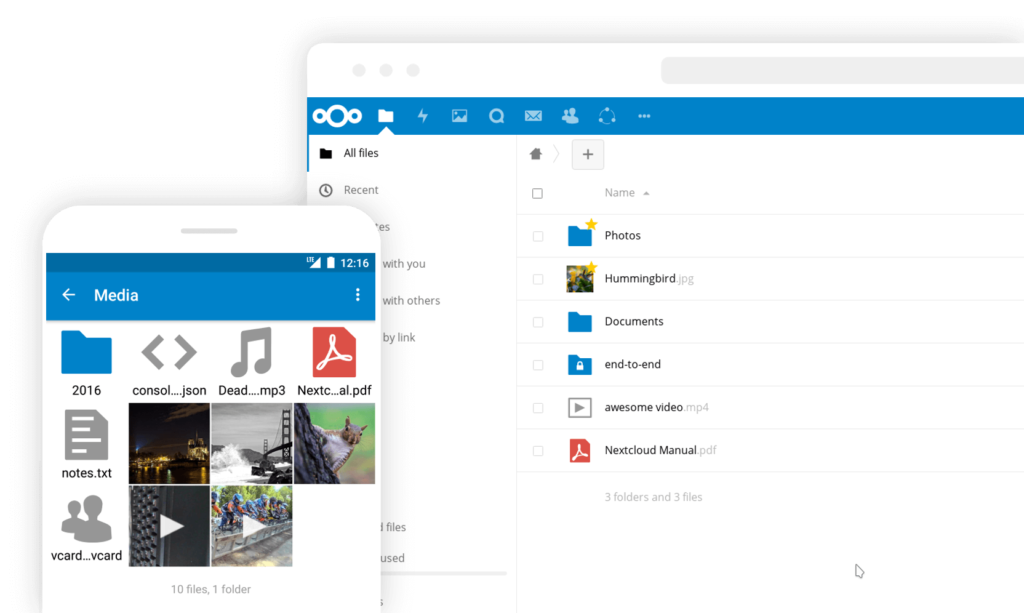Play the dark video thumbnail on phone
The width and height of the screenshot is (1024, 613).
coord(169,526)
